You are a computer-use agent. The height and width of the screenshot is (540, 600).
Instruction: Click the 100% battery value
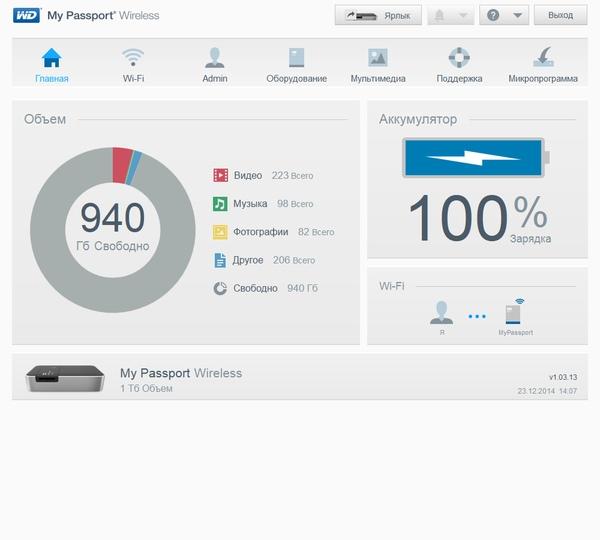click(x=478, y=218)
